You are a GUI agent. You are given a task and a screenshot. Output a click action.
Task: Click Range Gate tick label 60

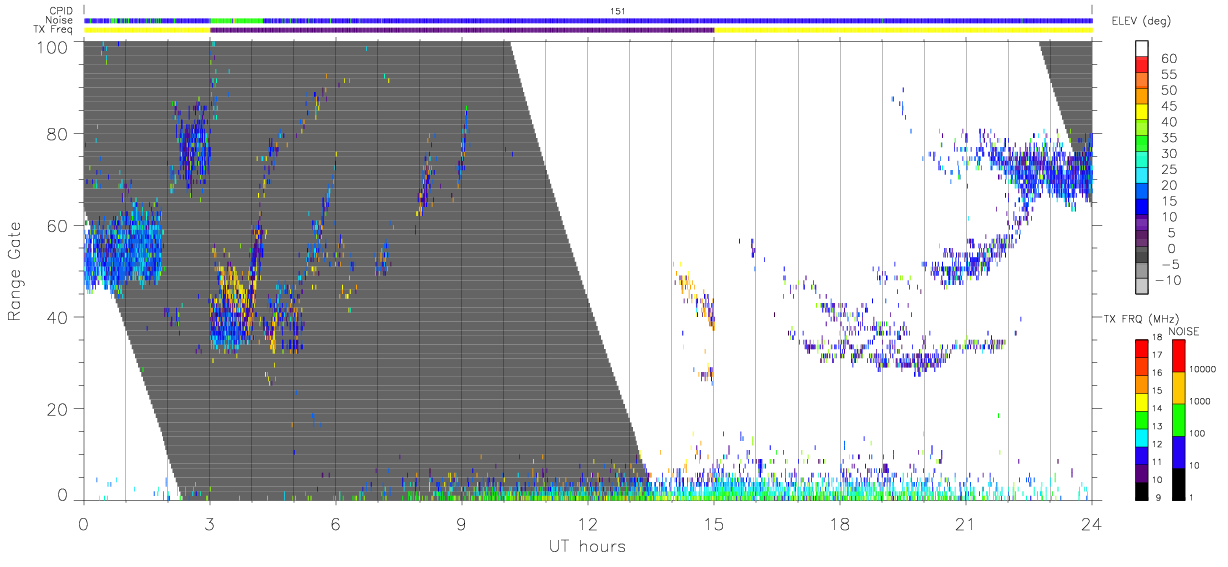[x=59, y=226]
